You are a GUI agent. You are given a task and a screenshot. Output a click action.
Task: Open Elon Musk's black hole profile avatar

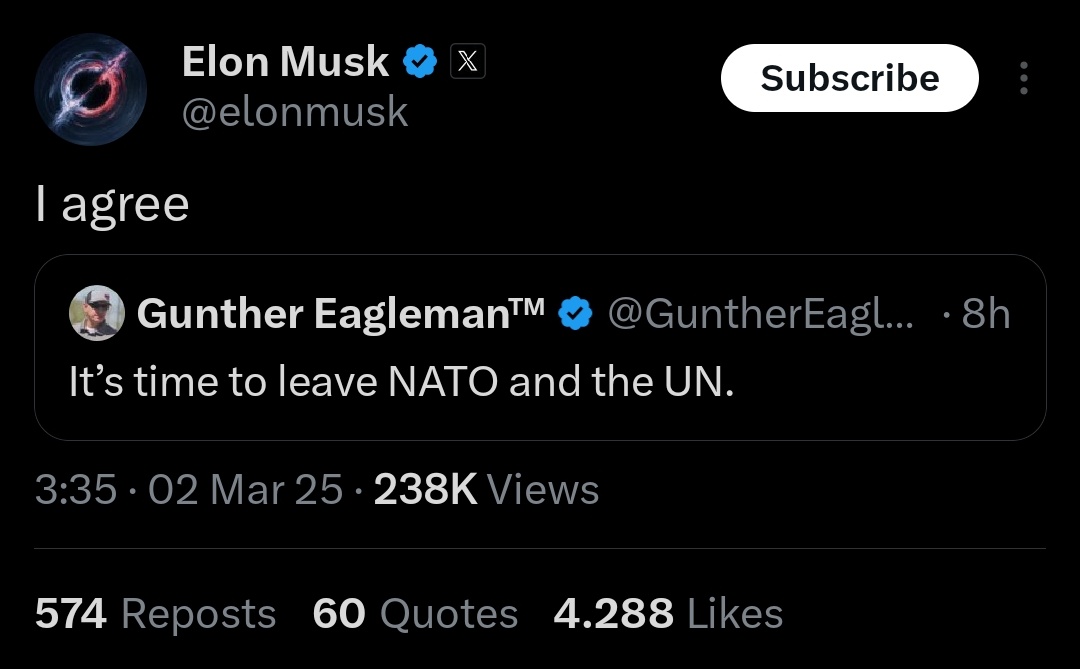pos(90,89)
